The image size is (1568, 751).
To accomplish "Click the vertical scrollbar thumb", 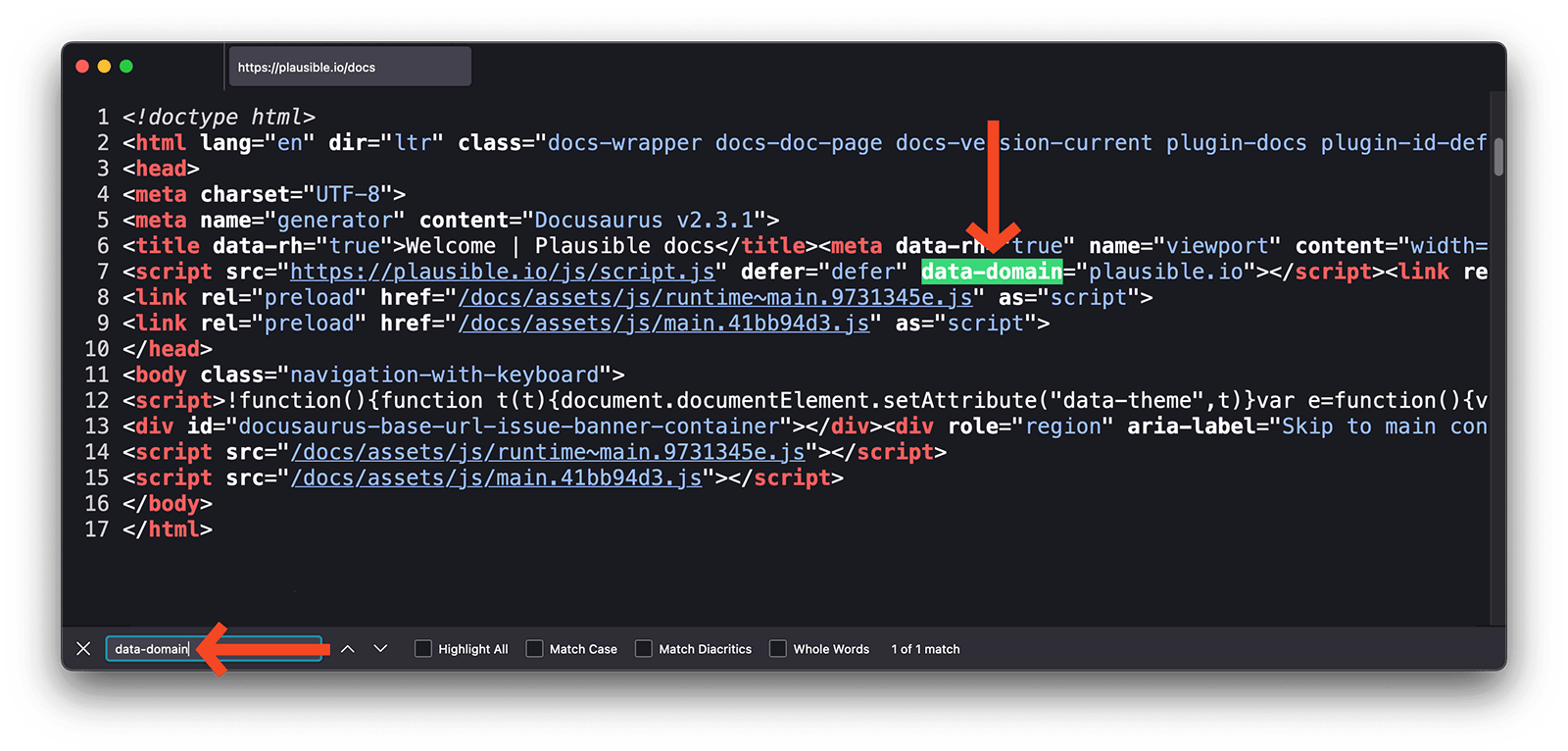I will tap(1497, 156).
